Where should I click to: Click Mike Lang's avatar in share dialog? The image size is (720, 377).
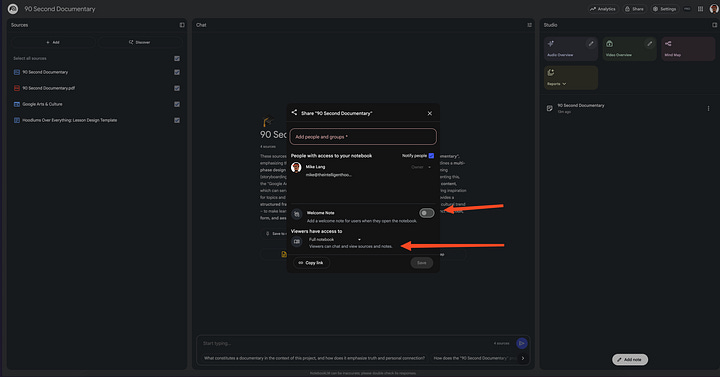coord(296,168)
